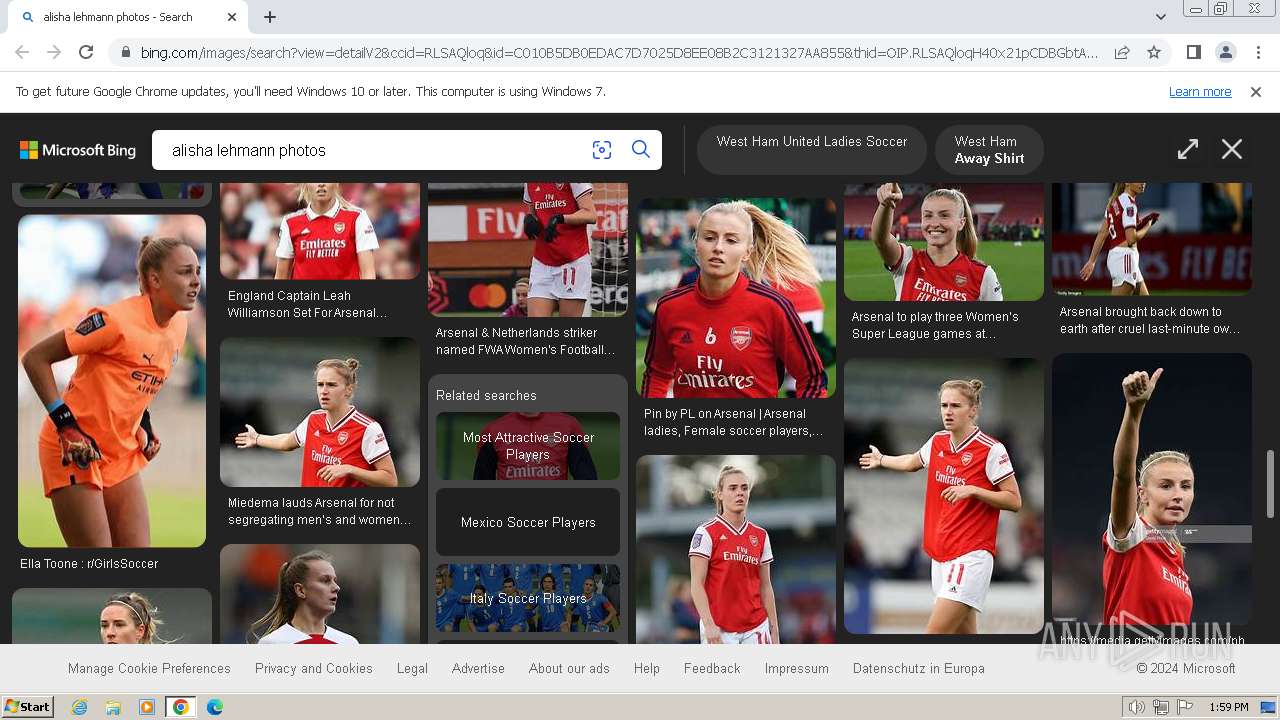Expand the image viewer to full size
1280x720 pixels.
pos(1188,150)
